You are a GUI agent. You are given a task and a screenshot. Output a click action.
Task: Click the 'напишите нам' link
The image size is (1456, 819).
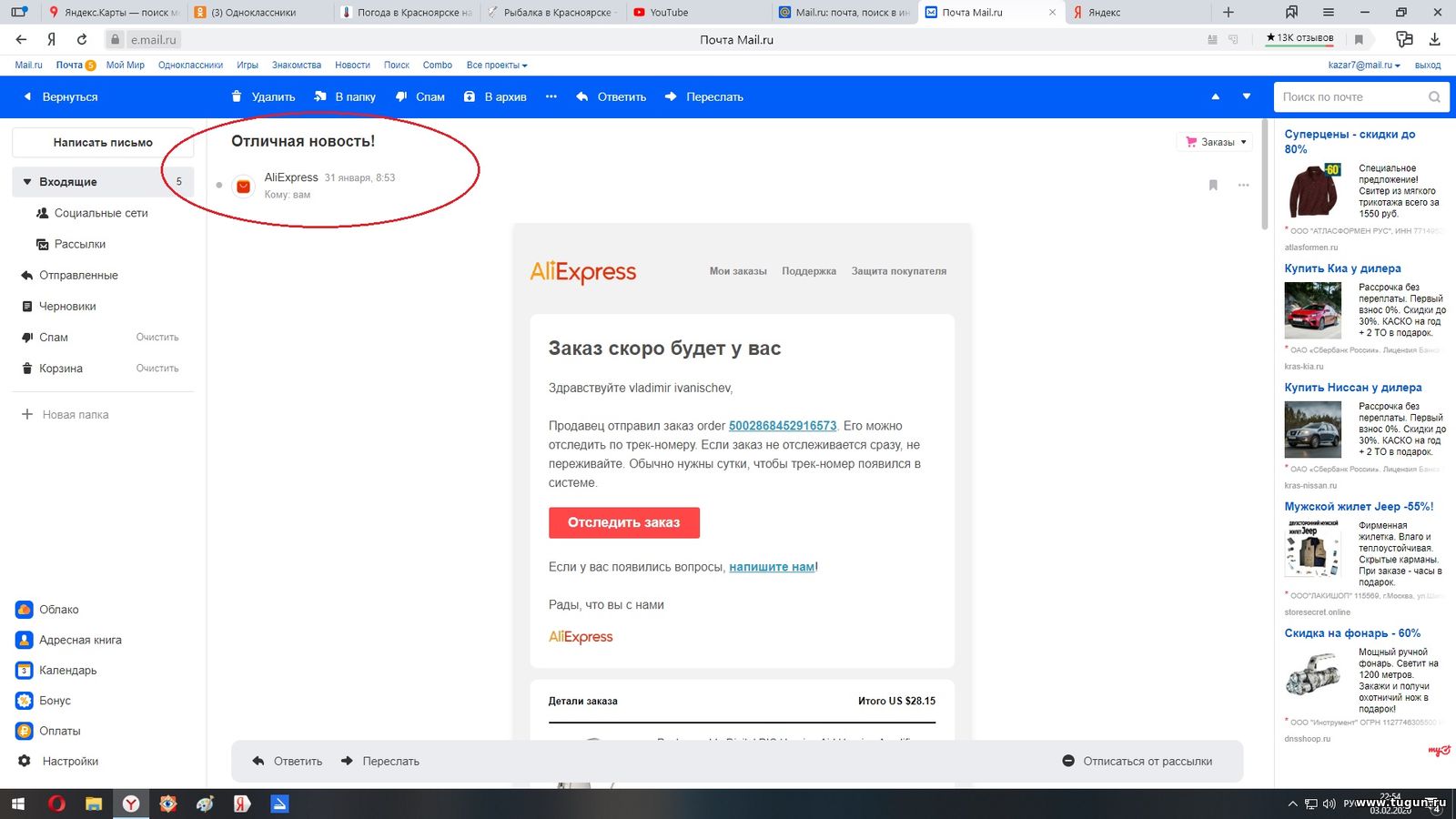[x=772, y=567]
